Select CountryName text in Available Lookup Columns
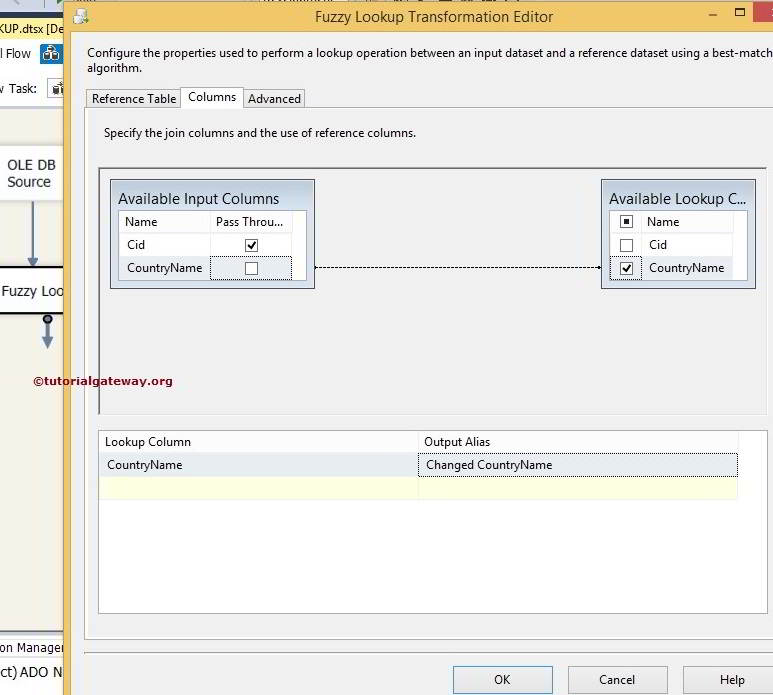Screen dimensions: 773x695 [686, 268]
